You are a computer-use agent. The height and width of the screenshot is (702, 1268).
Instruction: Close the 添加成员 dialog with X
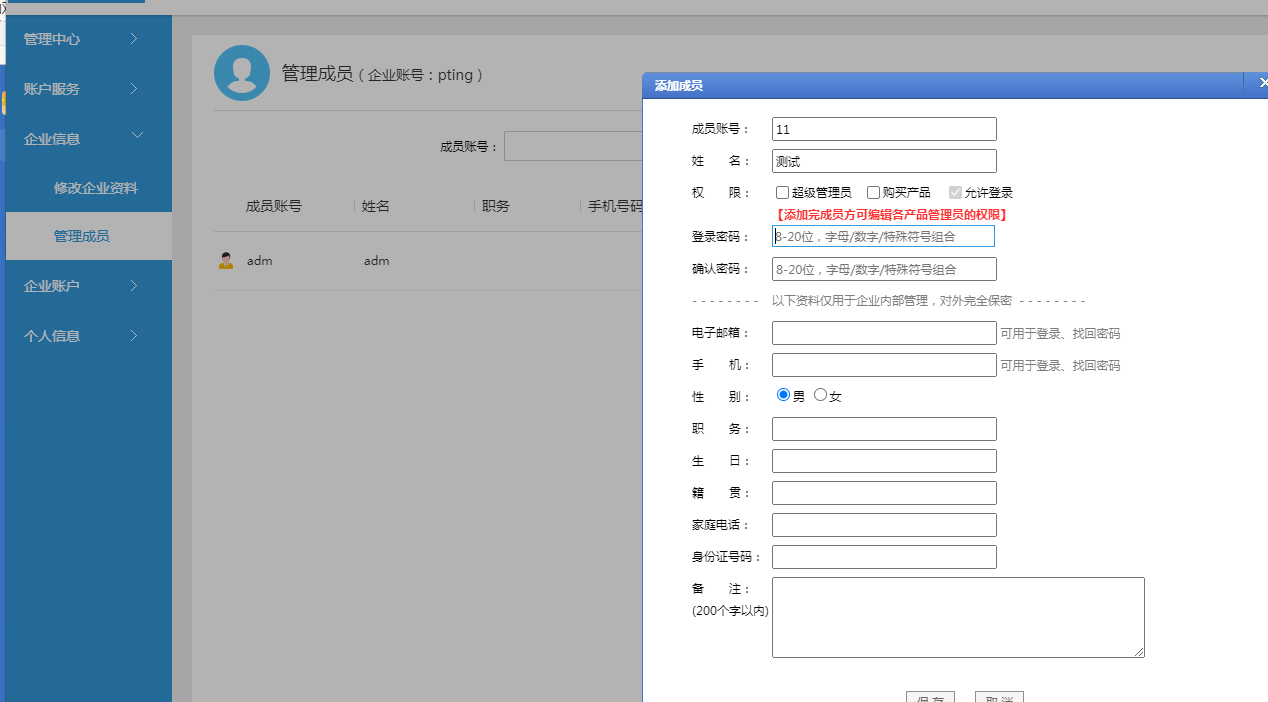1264,84
